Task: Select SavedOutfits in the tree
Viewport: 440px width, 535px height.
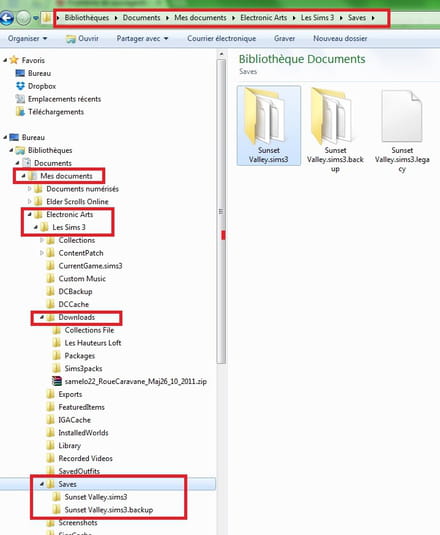Action: click(x=79, y=471)
